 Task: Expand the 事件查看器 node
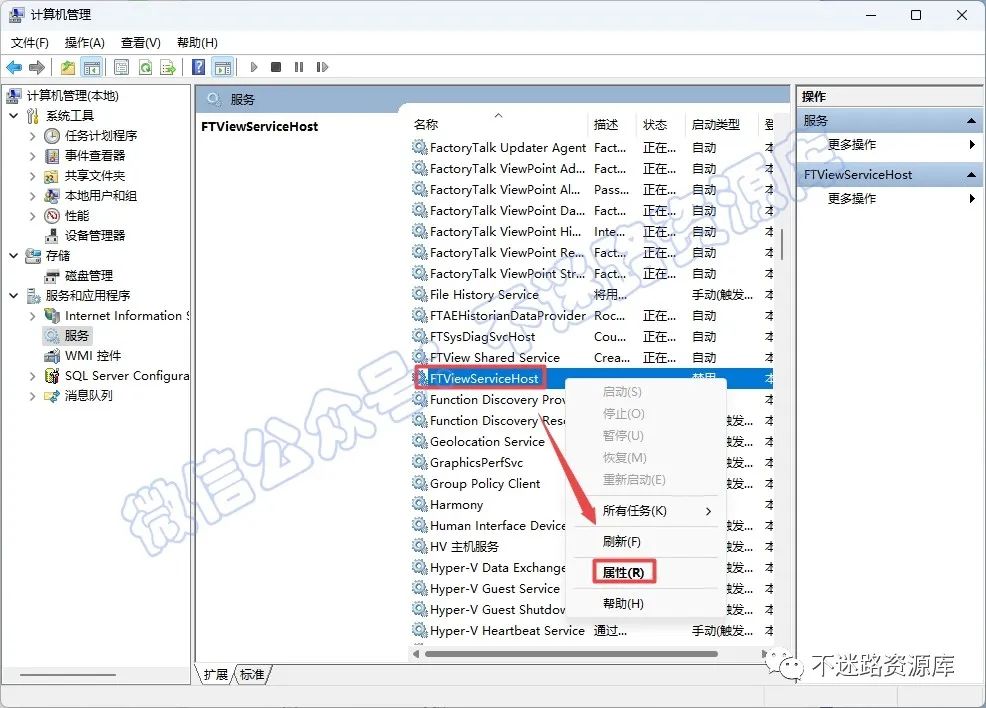tap(33, 155)
